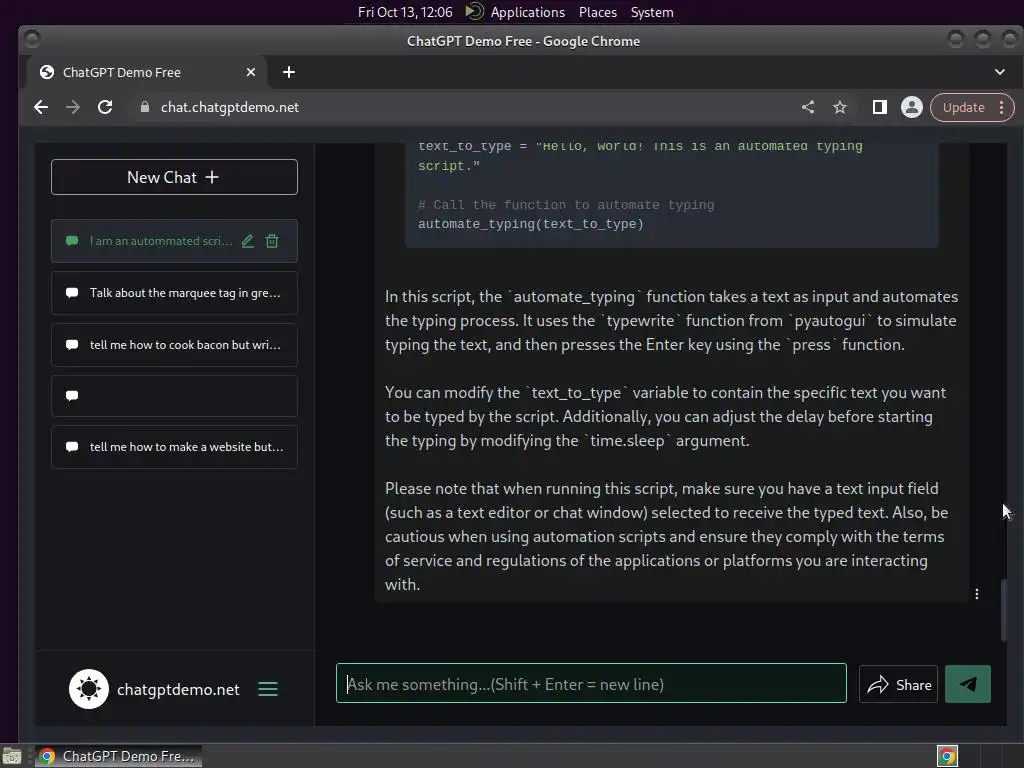Screen dimensions: 1024x768
Task: Select the ChatGPT Demo Free tab
Action: 146,72
